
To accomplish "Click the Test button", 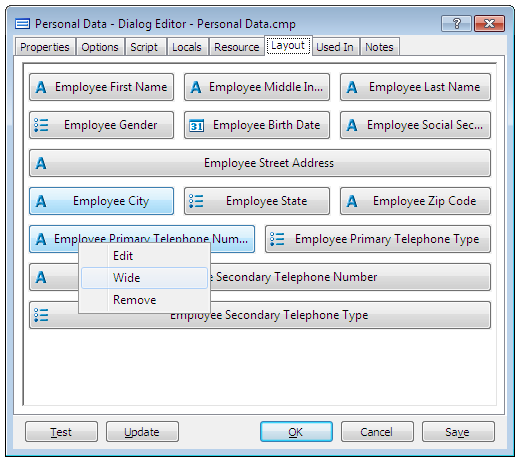I will click(x=61, y=432).
